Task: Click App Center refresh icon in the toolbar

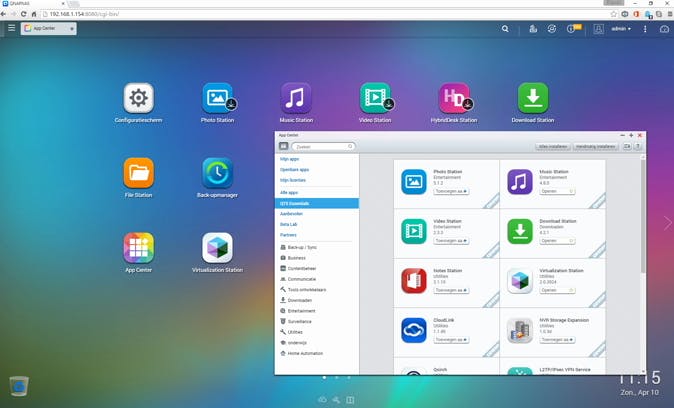Action: 627,147
